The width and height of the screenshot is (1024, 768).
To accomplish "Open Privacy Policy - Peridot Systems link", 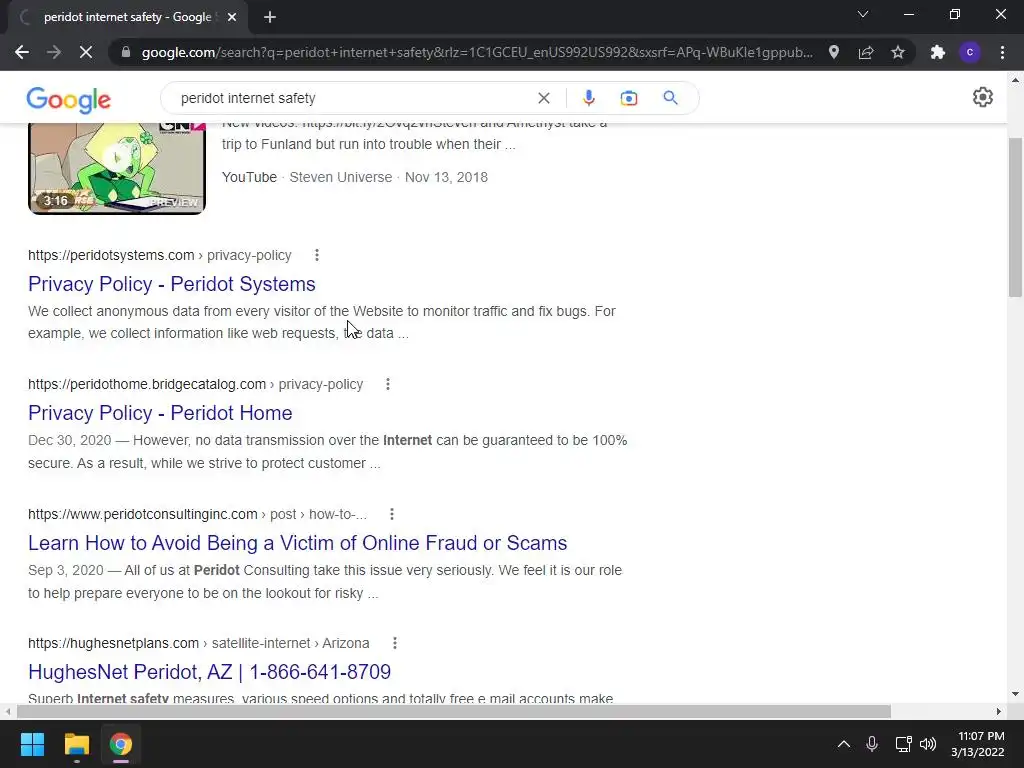I will coord(172,284).
